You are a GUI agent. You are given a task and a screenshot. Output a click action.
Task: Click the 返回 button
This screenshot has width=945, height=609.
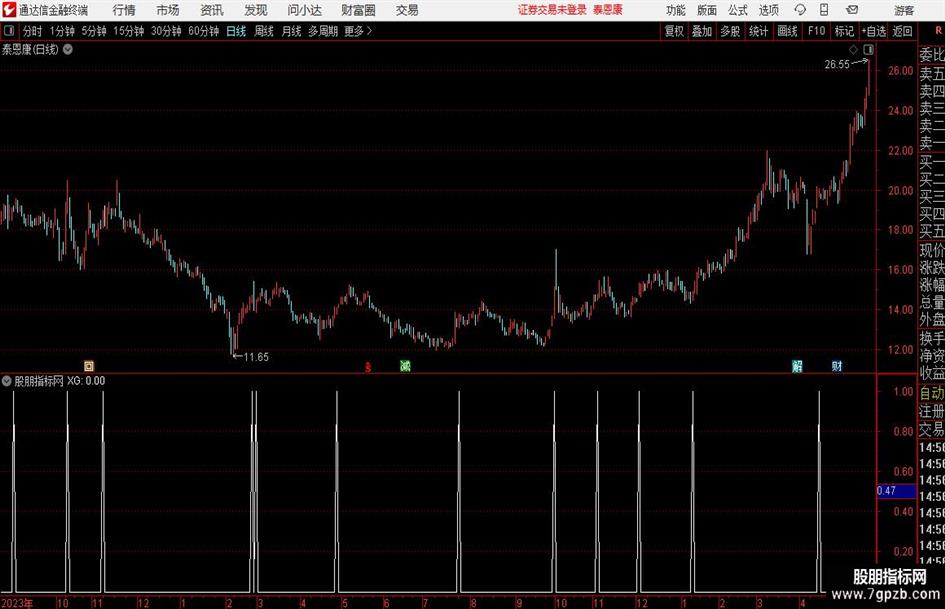[902, 31]
